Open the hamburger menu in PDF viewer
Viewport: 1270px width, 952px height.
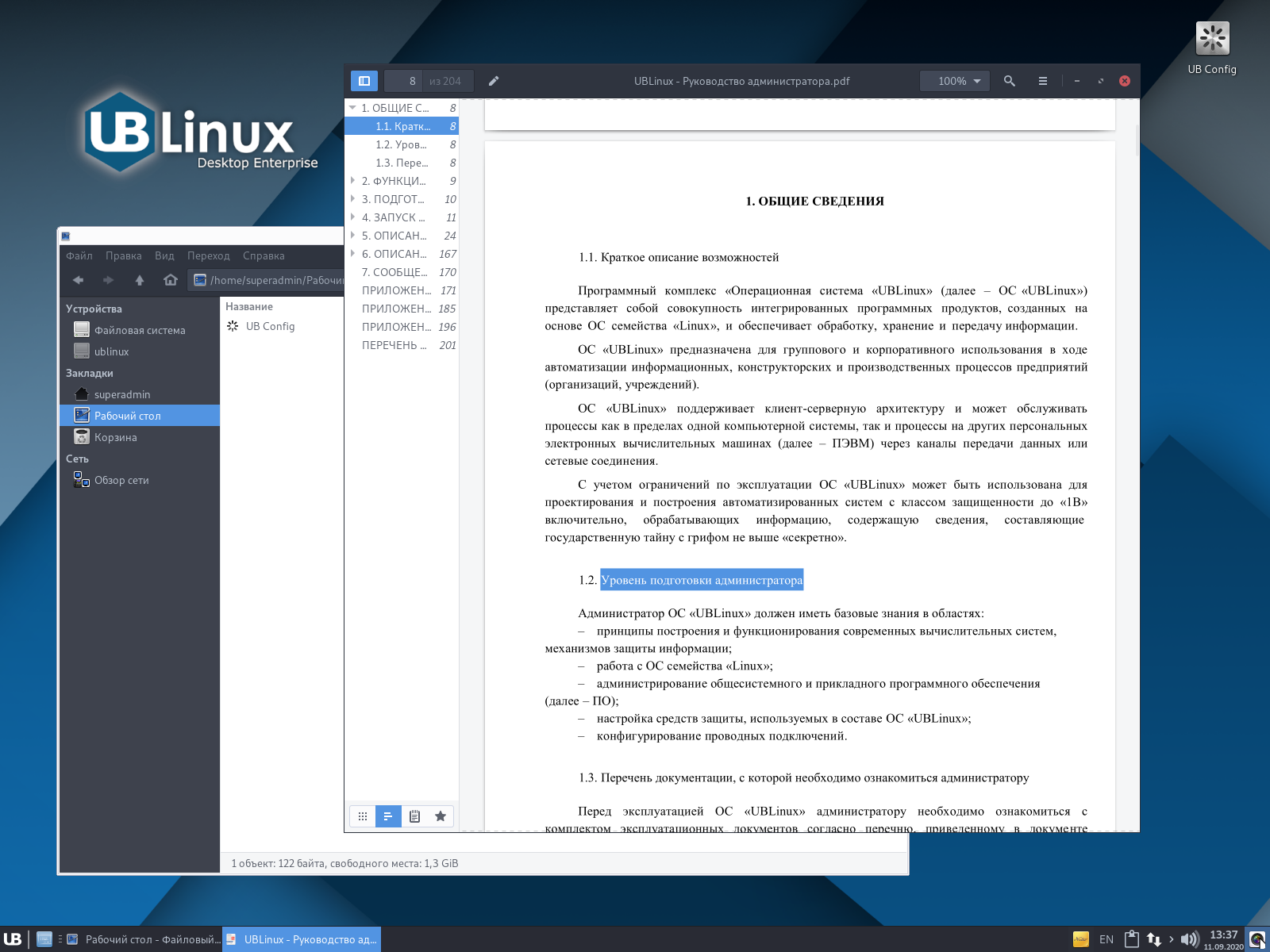(1043, 81)
